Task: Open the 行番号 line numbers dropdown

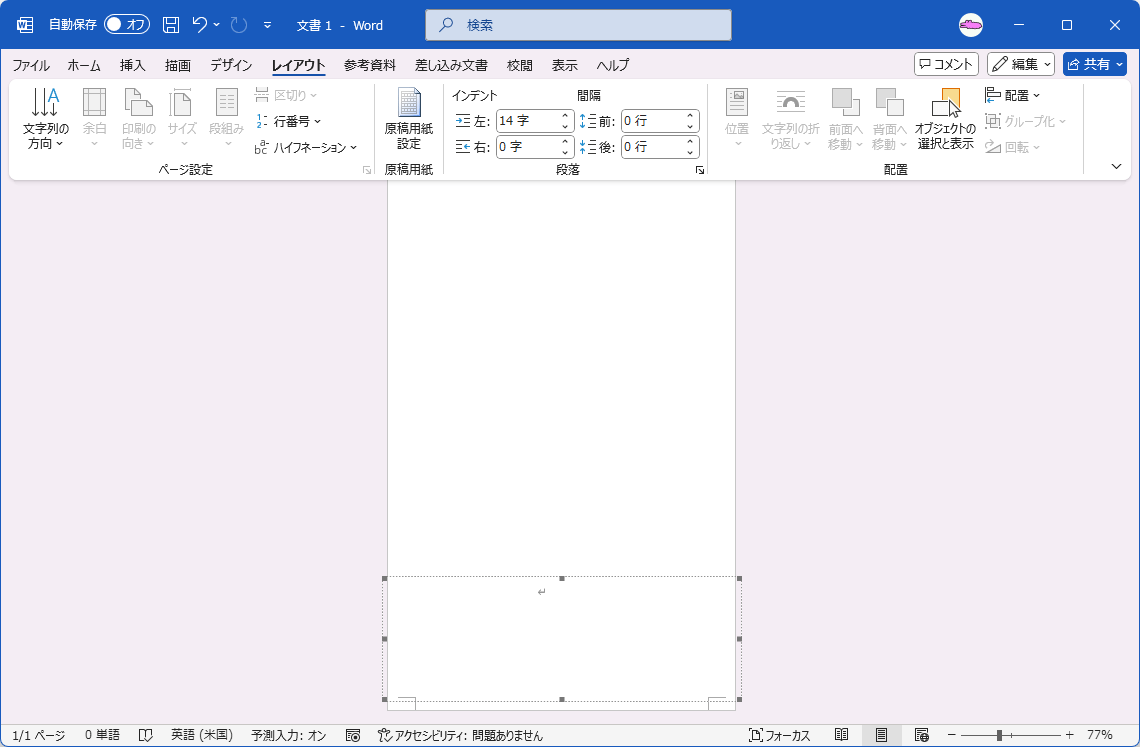Action: (288, 121)
